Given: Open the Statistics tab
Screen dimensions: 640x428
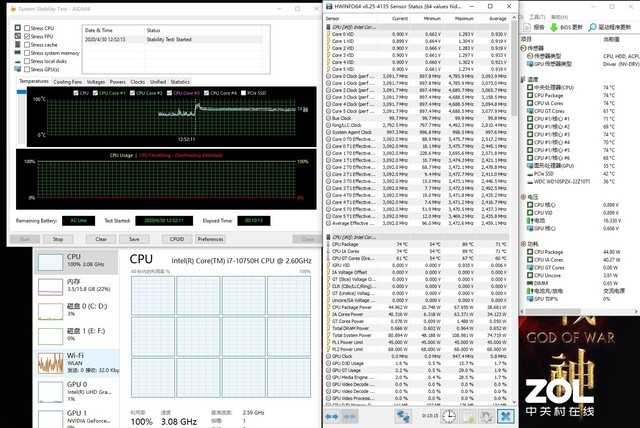Looking at the screenshot, I should [x=180, y=82].
